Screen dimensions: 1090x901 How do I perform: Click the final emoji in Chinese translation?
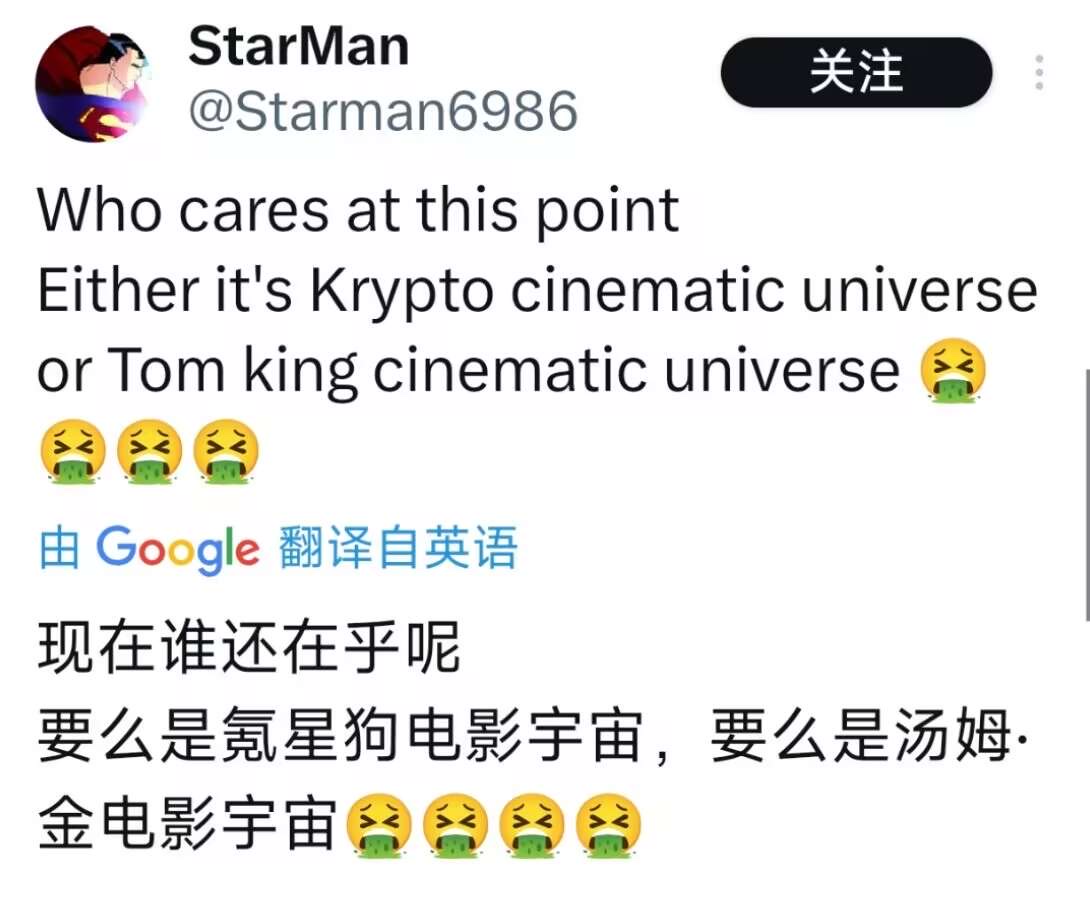[608, 825]
